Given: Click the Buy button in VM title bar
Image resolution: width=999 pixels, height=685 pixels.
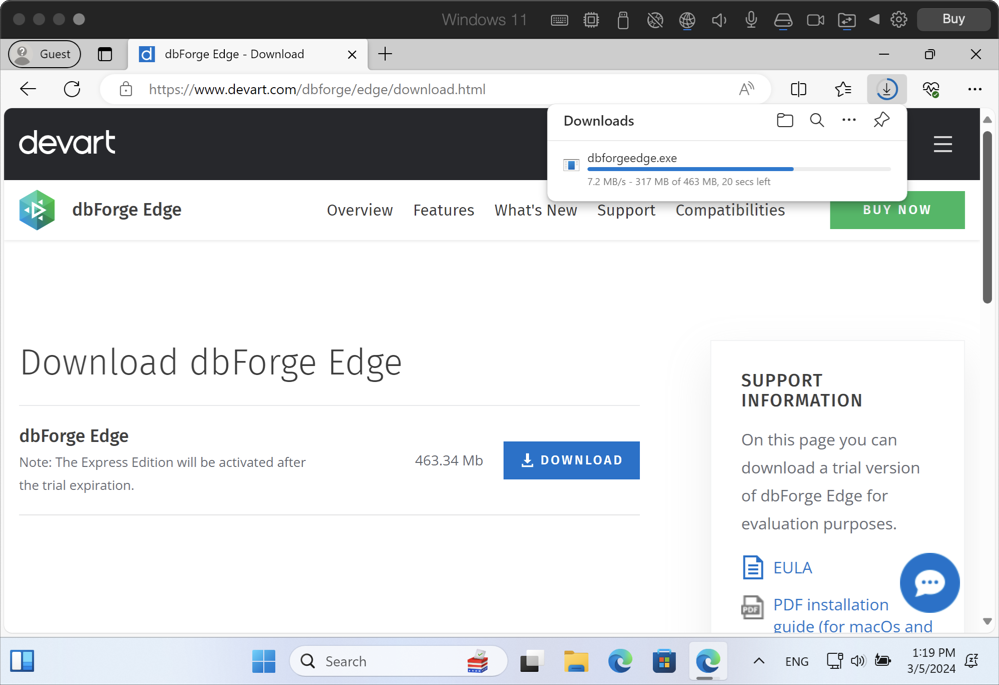Looking at the screenshot, I should (x=953, y=19).
